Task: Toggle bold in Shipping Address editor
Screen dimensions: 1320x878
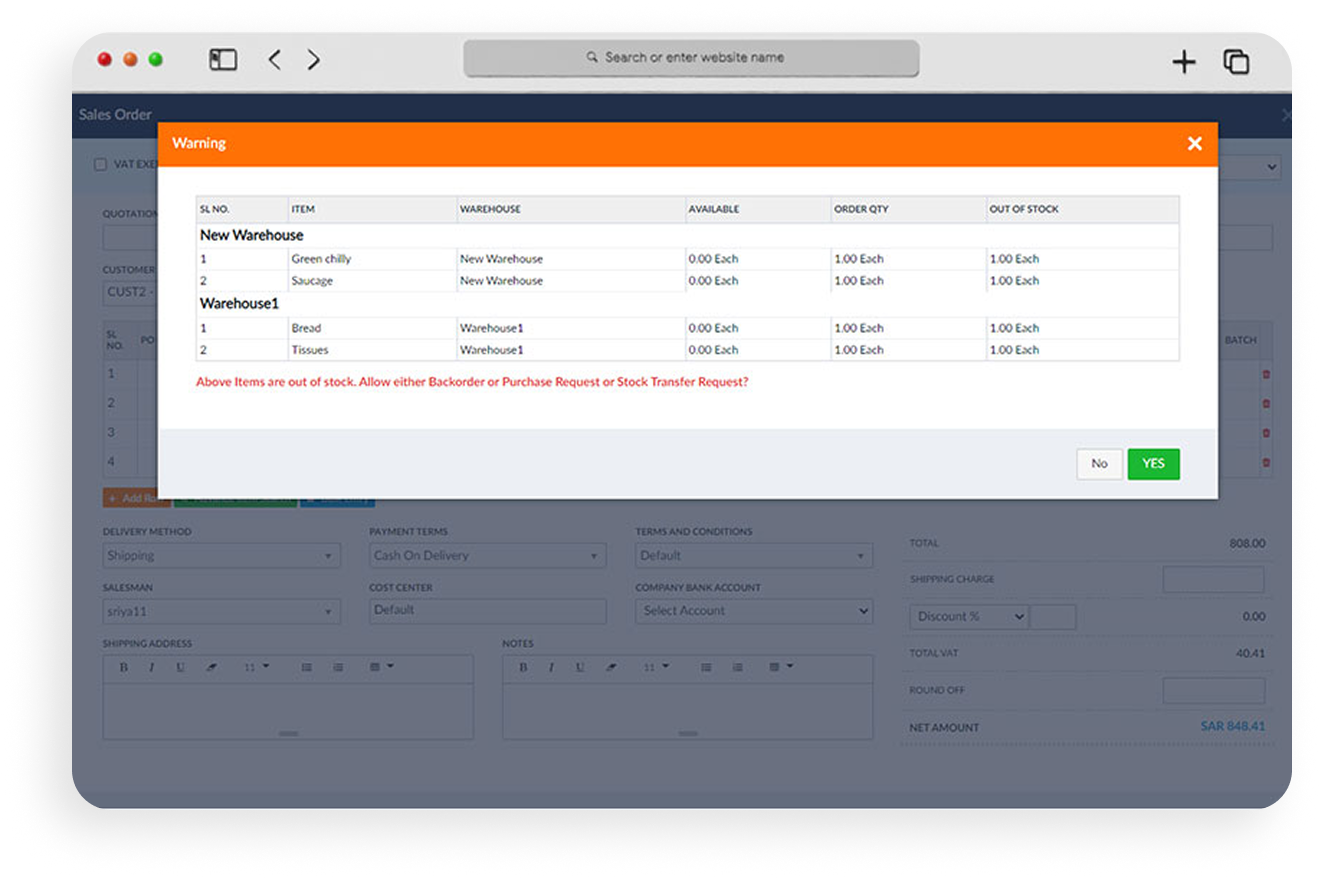Action: coord(124,667)
